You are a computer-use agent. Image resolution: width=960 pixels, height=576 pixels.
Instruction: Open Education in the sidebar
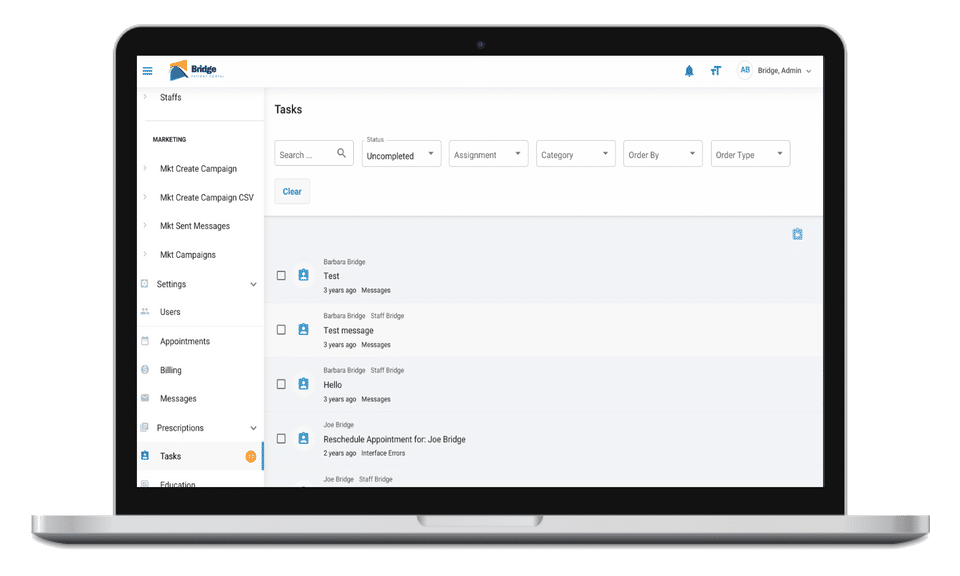click(178, 484)
